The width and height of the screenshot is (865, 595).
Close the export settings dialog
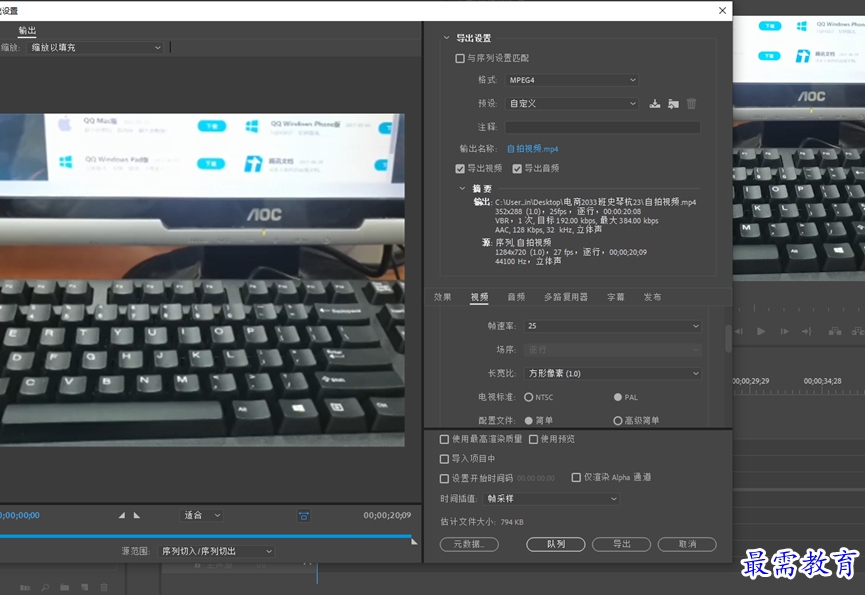722,10
